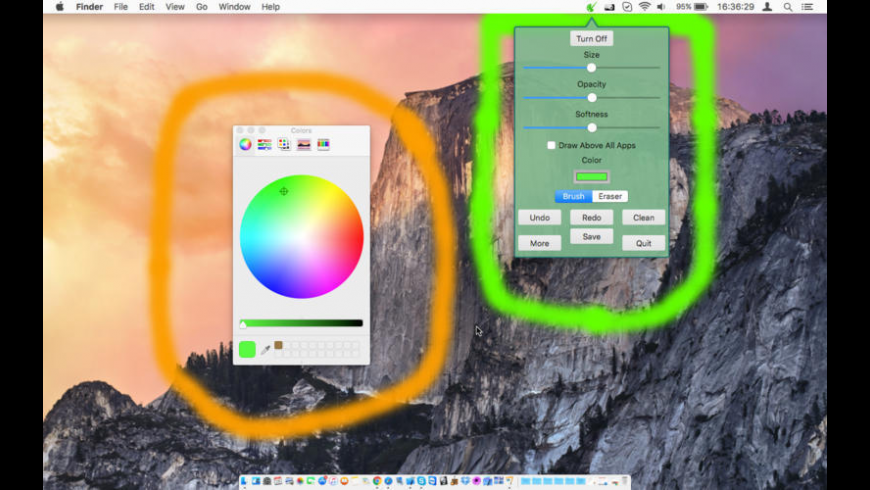
Task: Open the green Color well
Action: [591, 177]
